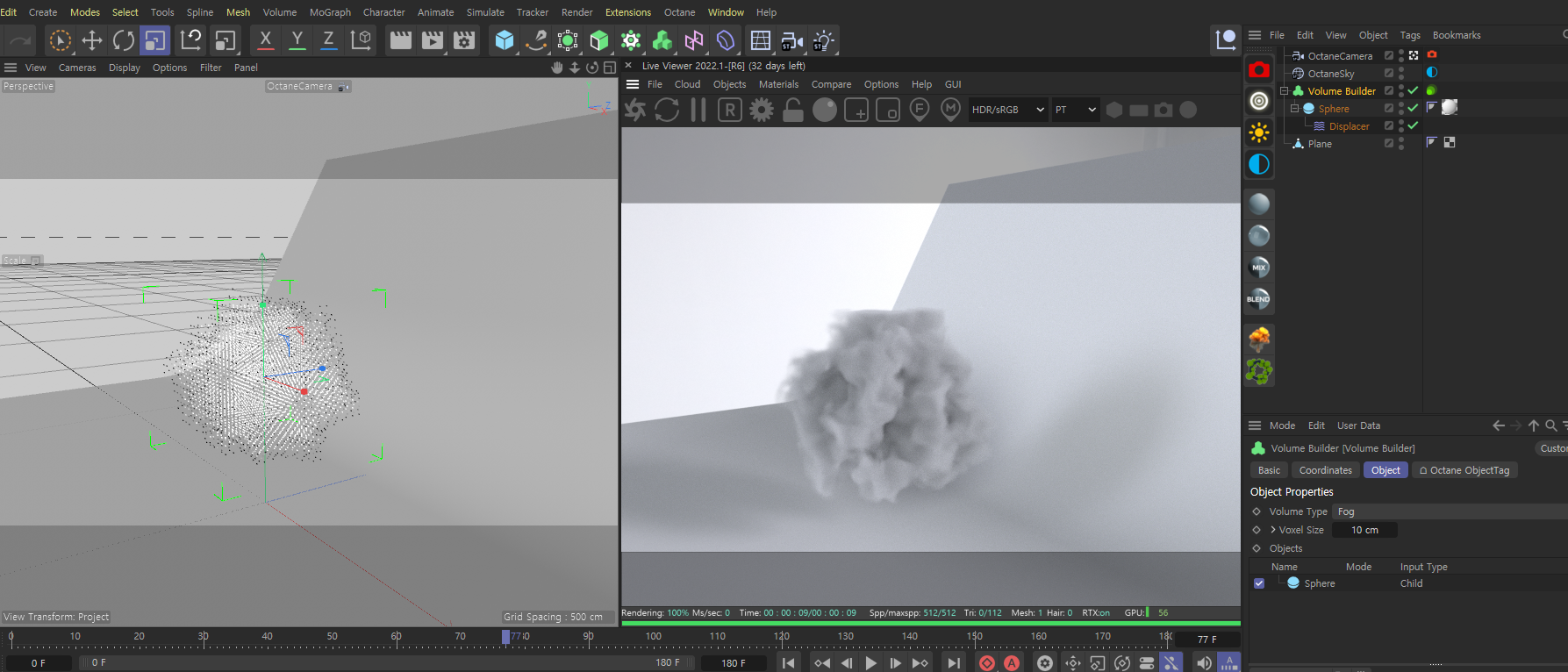
Task: Open Attribute Manager hamburger menu
Action: click(1255, 425)
